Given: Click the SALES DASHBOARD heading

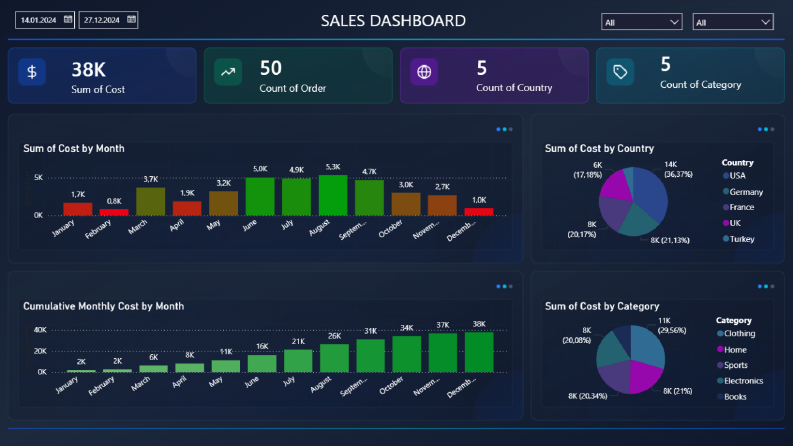Looking at the screenshot, I should (x=393, y=21).
